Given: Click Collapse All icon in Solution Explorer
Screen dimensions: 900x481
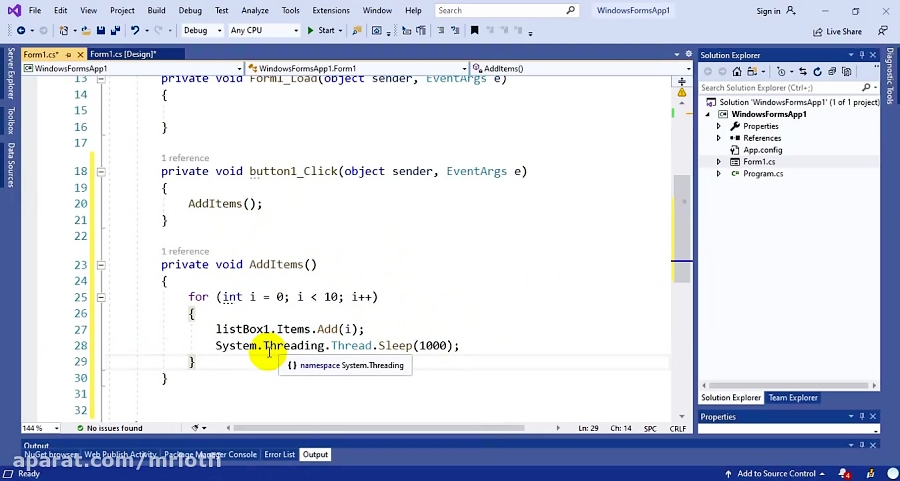Looking at the screenshot, I should coord(832,72).
